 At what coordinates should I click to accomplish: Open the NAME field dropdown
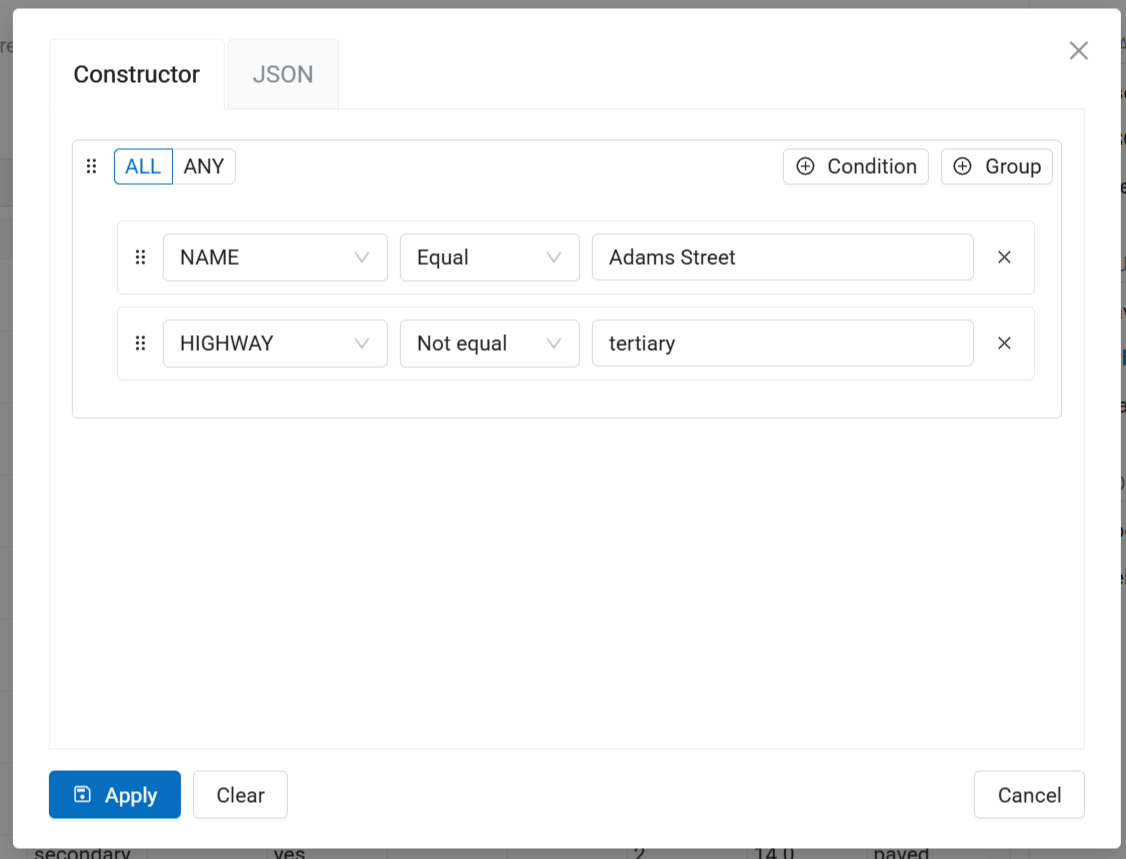click(x=275, y=258)
